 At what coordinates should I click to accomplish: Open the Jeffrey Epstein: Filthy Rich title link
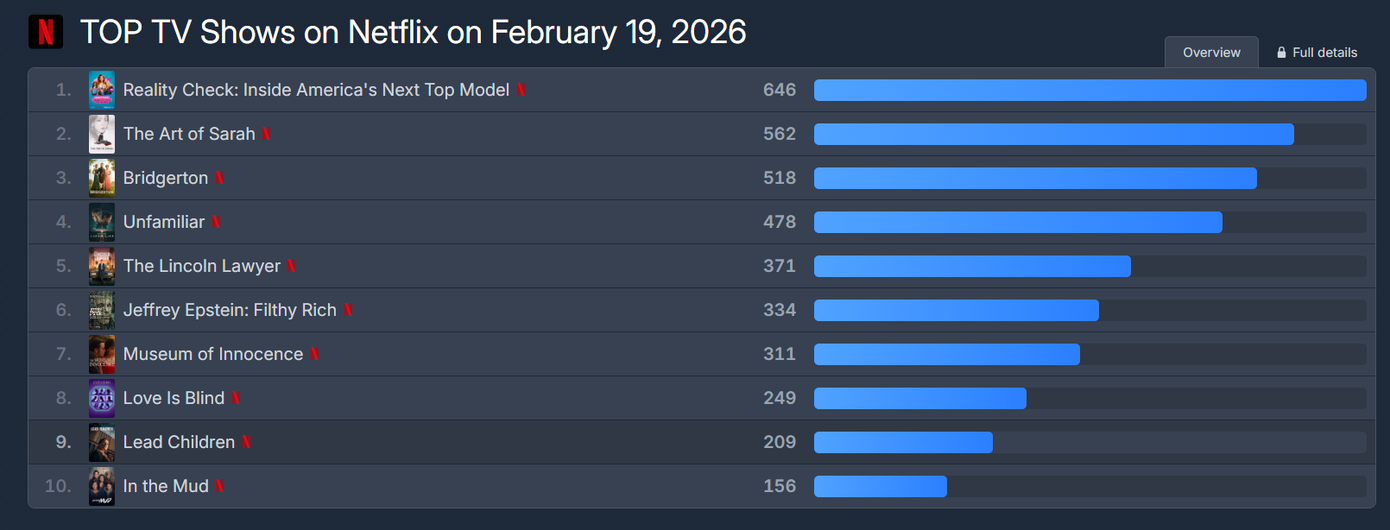pyautogui.click(x=229, y=310)
